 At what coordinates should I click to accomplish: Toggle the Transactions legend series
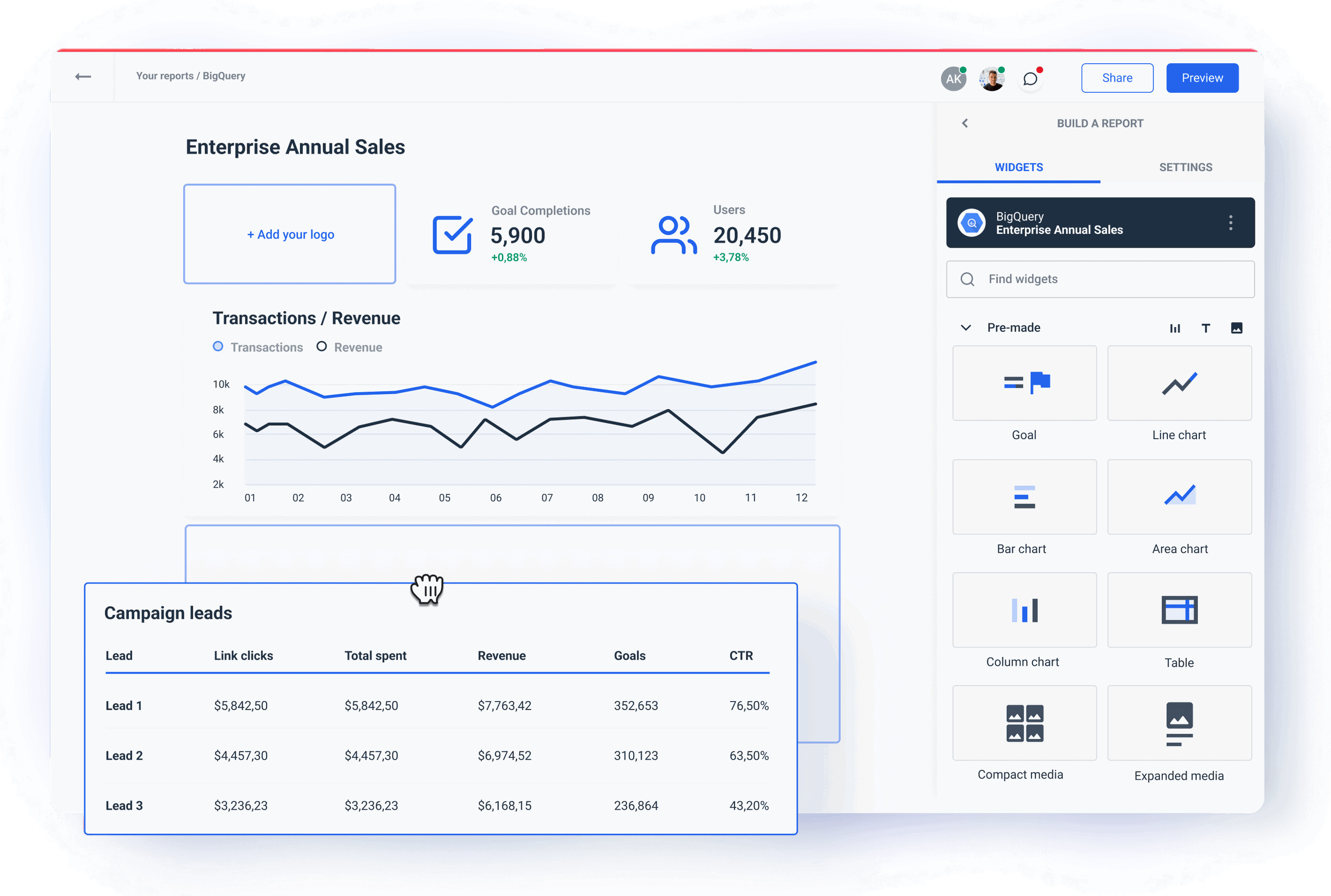click(x=258, y=347)
